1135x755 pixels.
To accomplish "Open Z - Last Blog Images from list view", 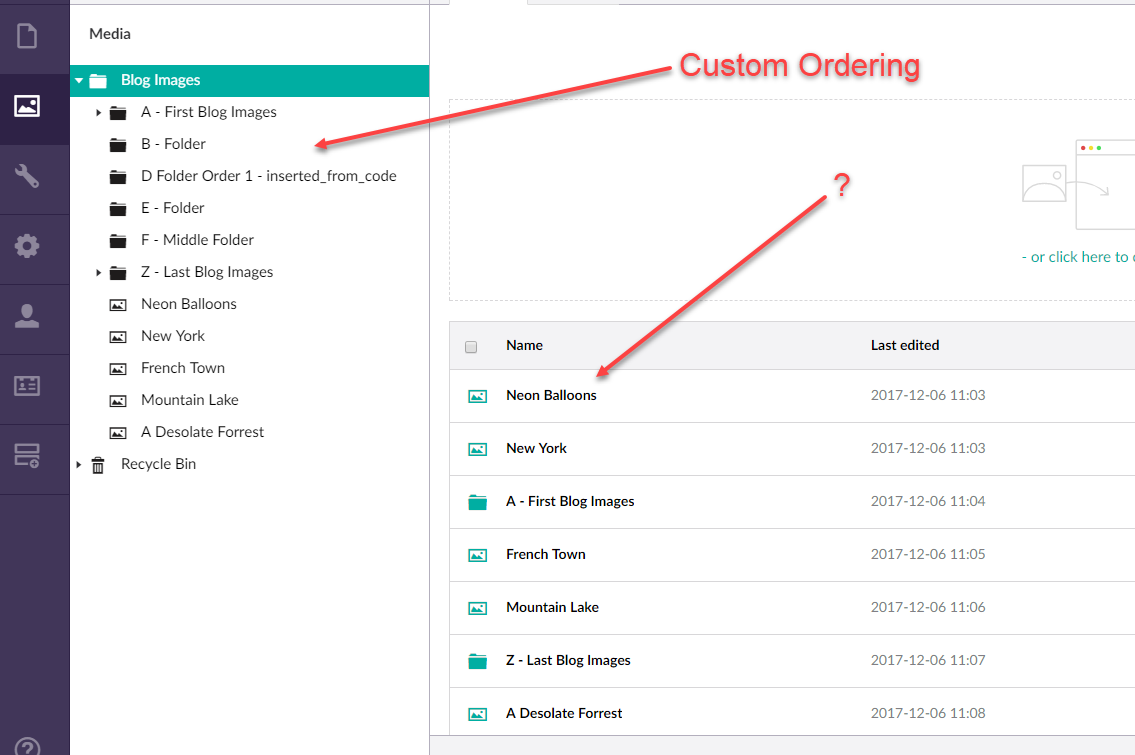I will [568, 659].
